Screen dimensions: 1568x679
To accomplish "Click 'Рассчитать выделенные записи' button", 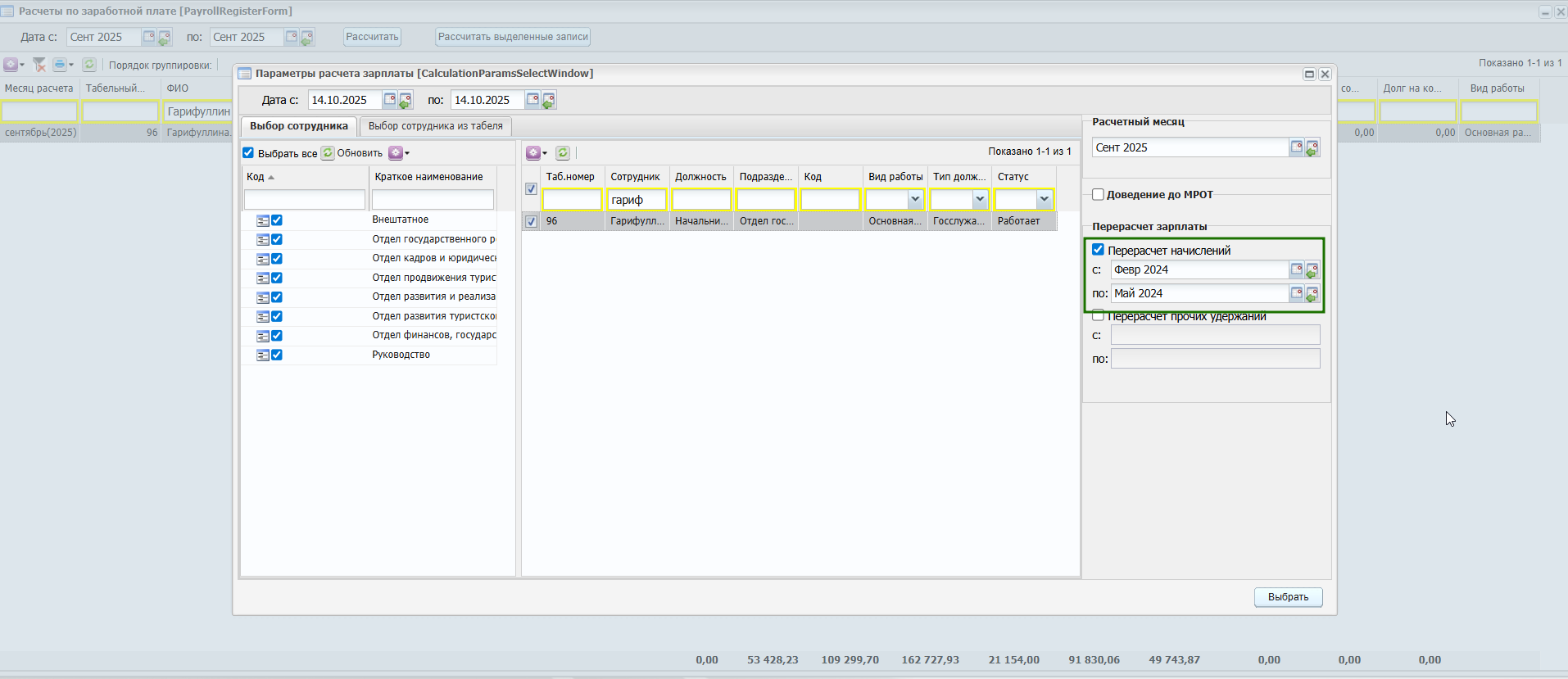I will coord(513,37).
